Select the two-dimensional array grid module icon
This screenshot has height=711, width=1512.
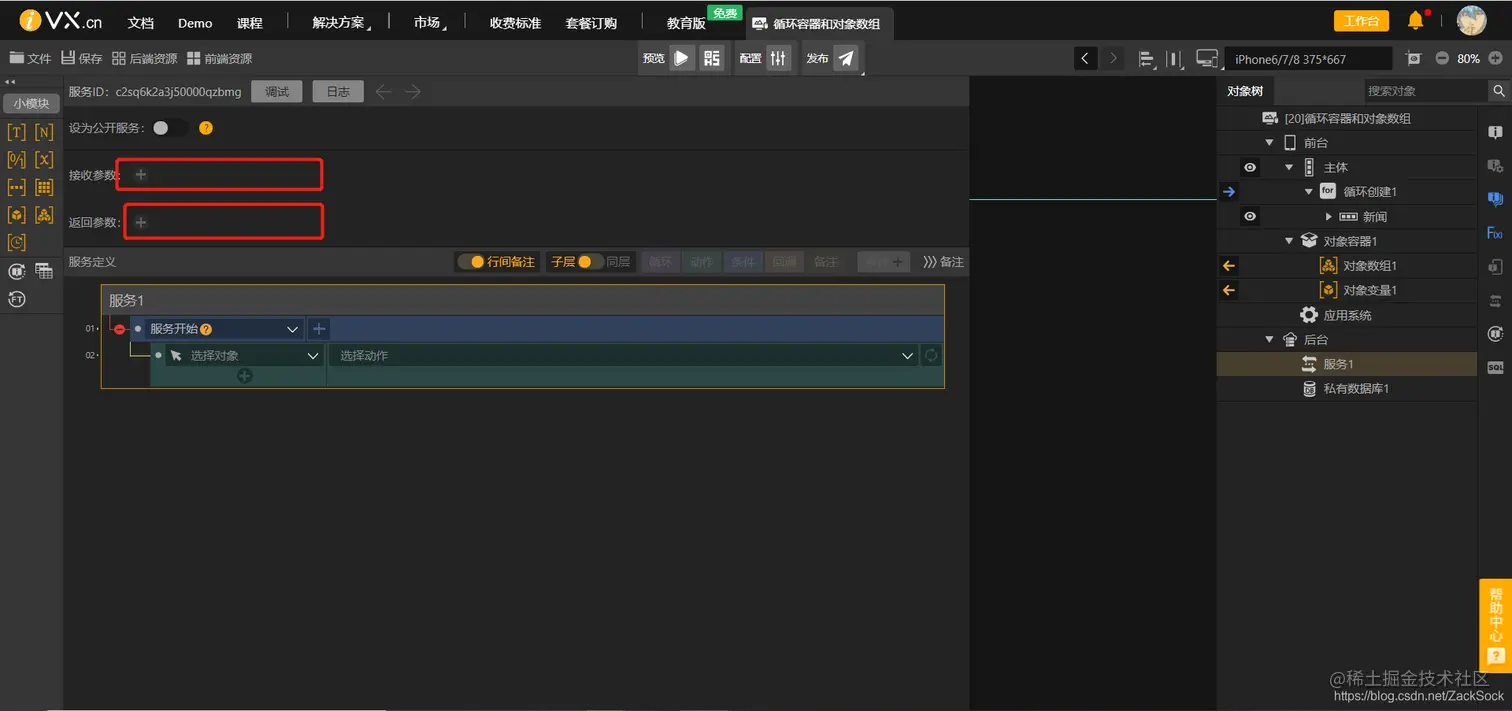tap(44, 187)
